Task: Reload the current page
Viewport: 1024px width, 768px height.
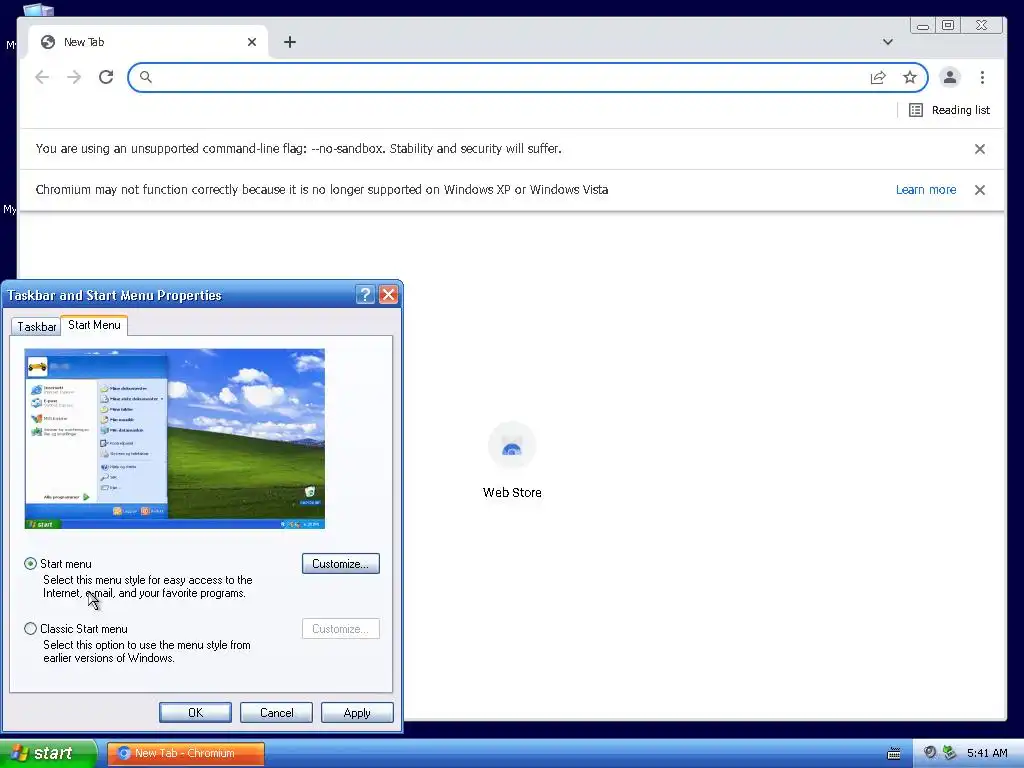Action: click(x=106, y=77)
